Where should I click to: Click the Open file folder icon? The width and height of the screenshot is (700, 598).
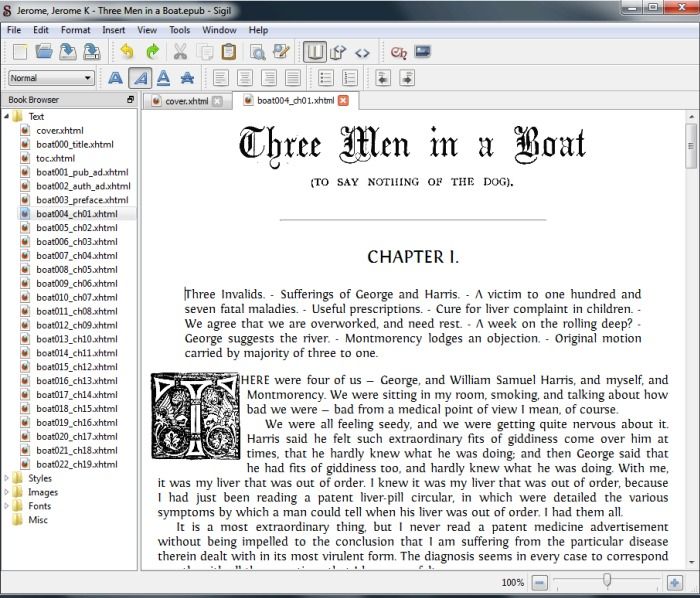[x=44, y=52]
